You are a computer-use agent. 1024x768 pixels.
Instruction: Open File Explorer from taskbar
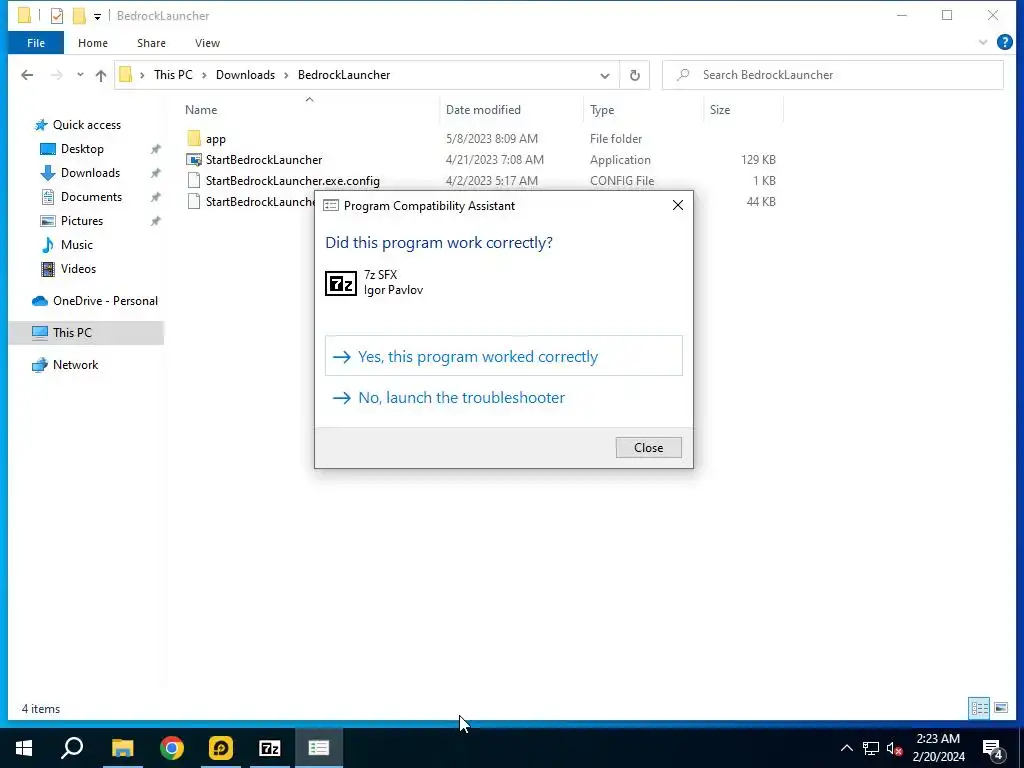pos(122,748)
